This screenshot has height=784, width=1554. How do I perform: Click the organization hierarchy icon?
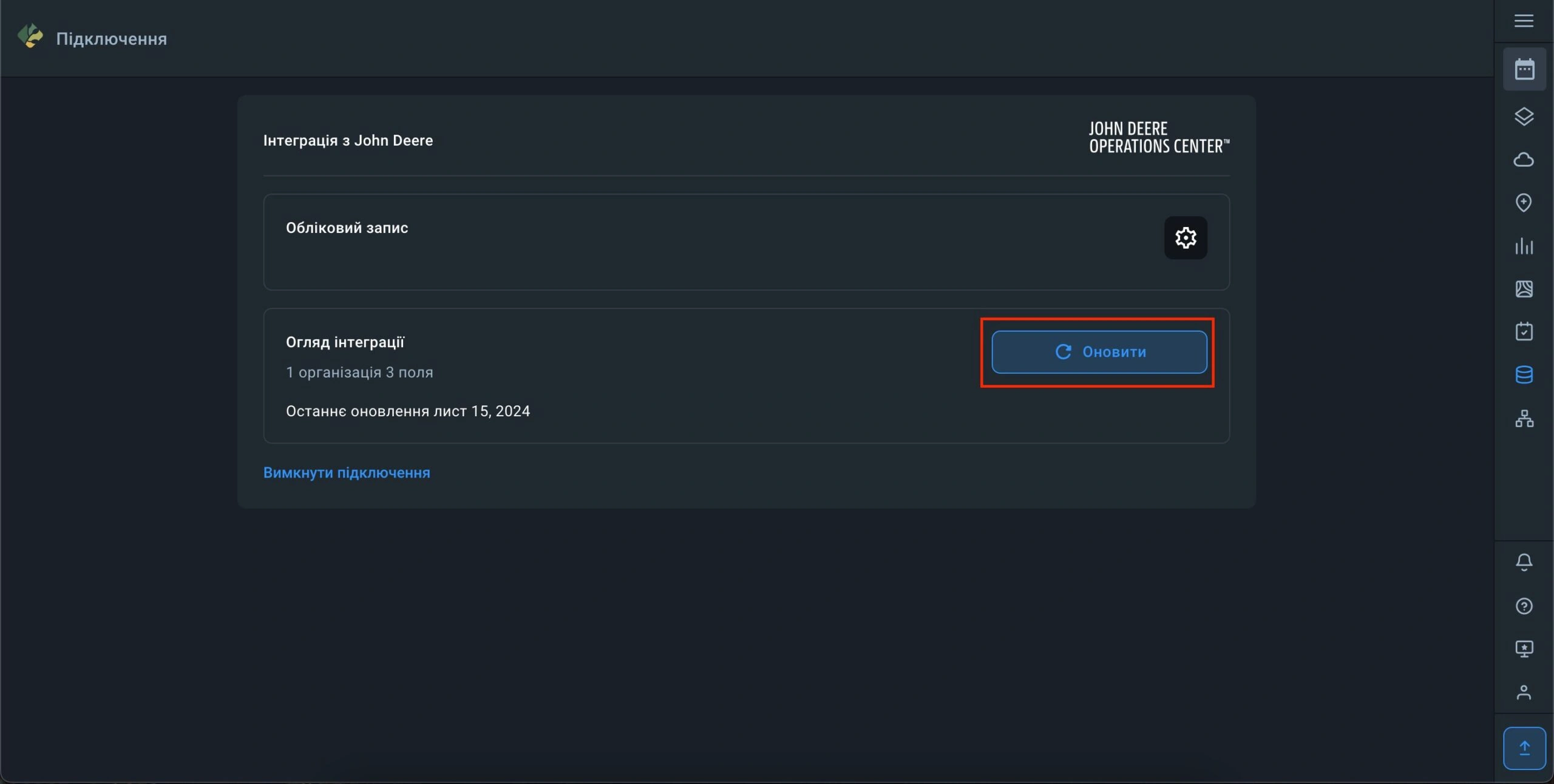[x=1524, y=418]
